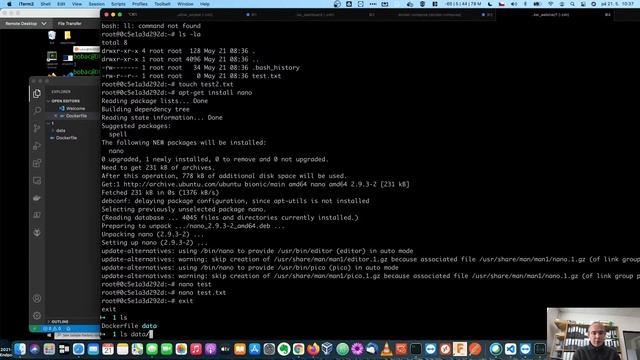Select Welcome in open editors

75,109
